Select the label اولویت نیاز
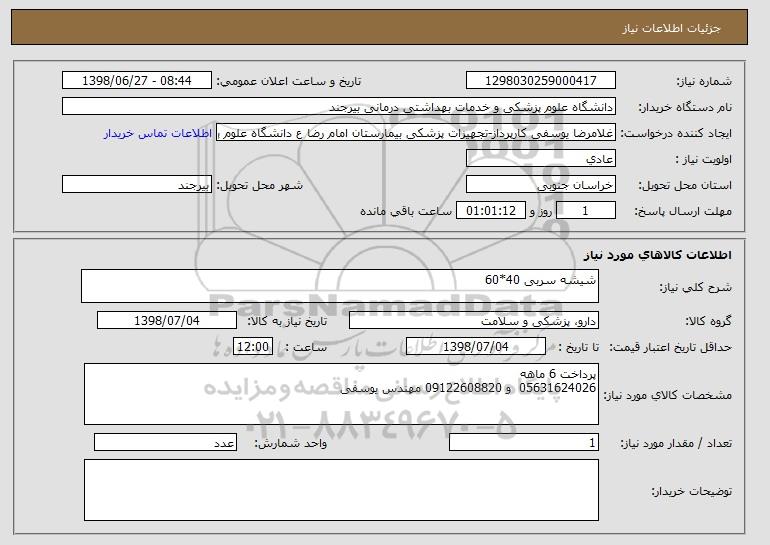This screenshot has height=545, width=770. (x=704, y=160)
